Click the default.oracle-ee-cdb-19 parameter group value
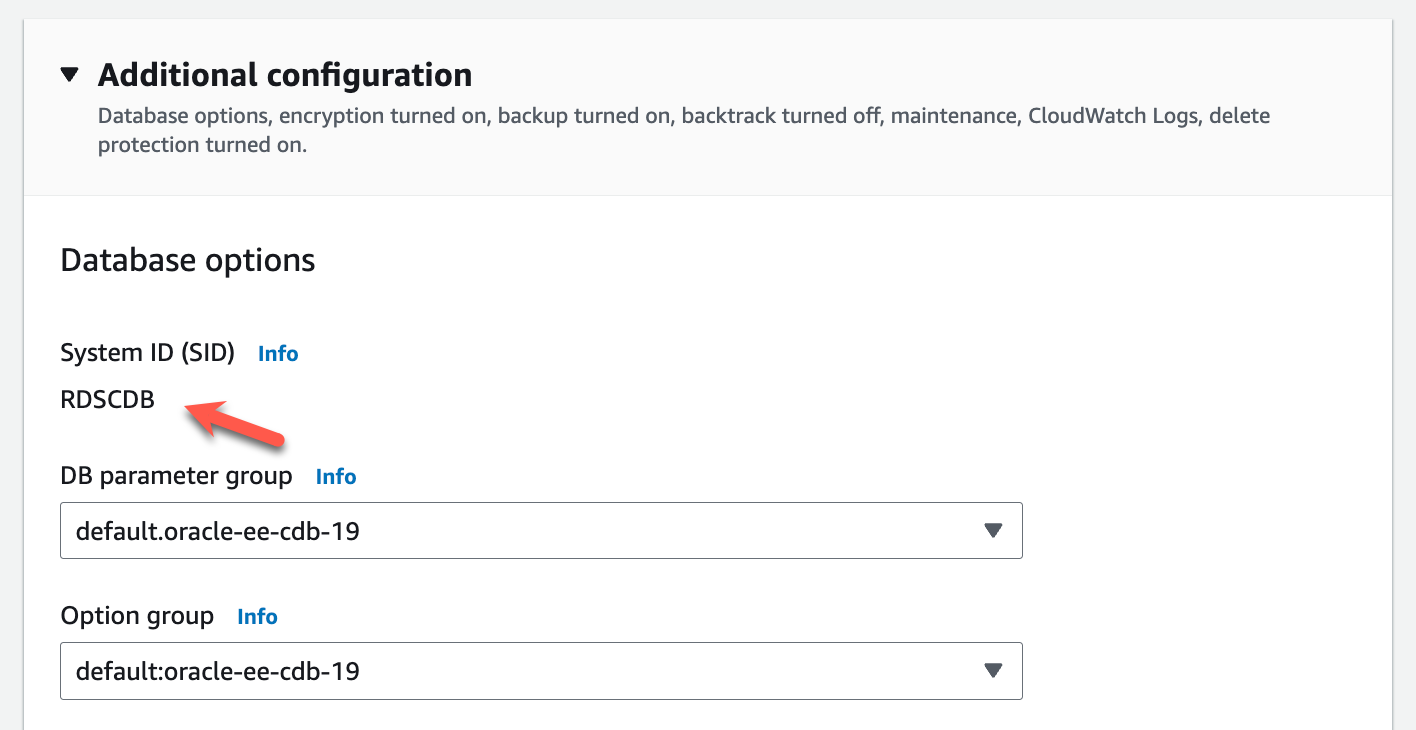This screenshot has height=730, width=1416. 218,531
